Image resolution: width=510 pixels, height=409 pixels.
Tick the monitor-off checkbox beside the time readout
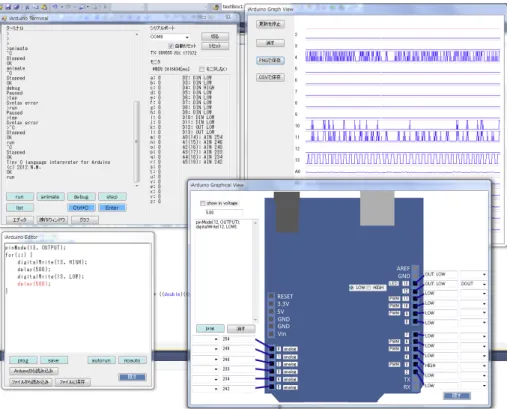coord(201,69)
